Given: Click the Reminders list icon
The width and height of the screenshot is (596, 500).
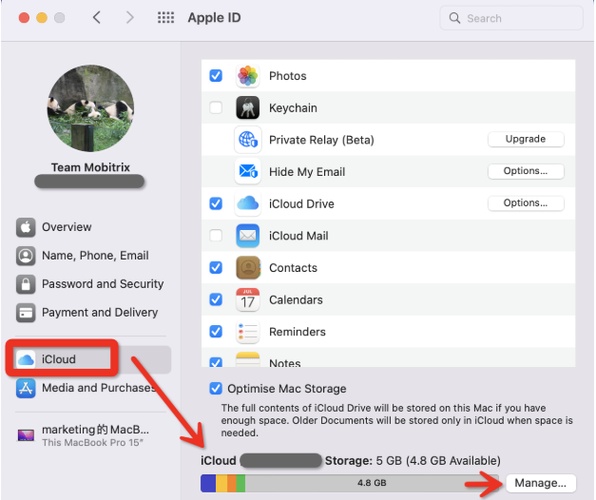Looking at the screenshot, I should pos(247,332).
